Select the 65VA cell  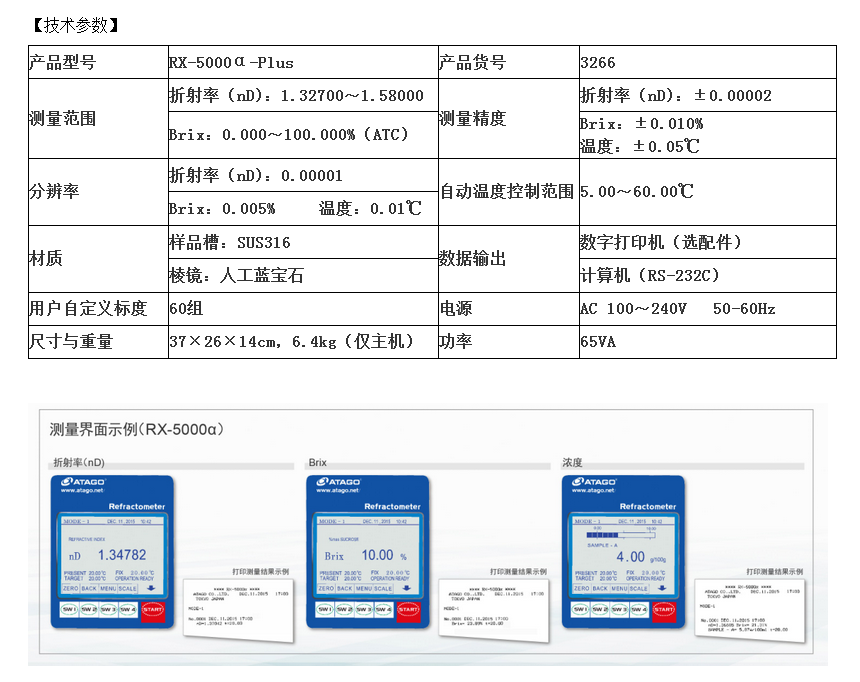(708, 342)
